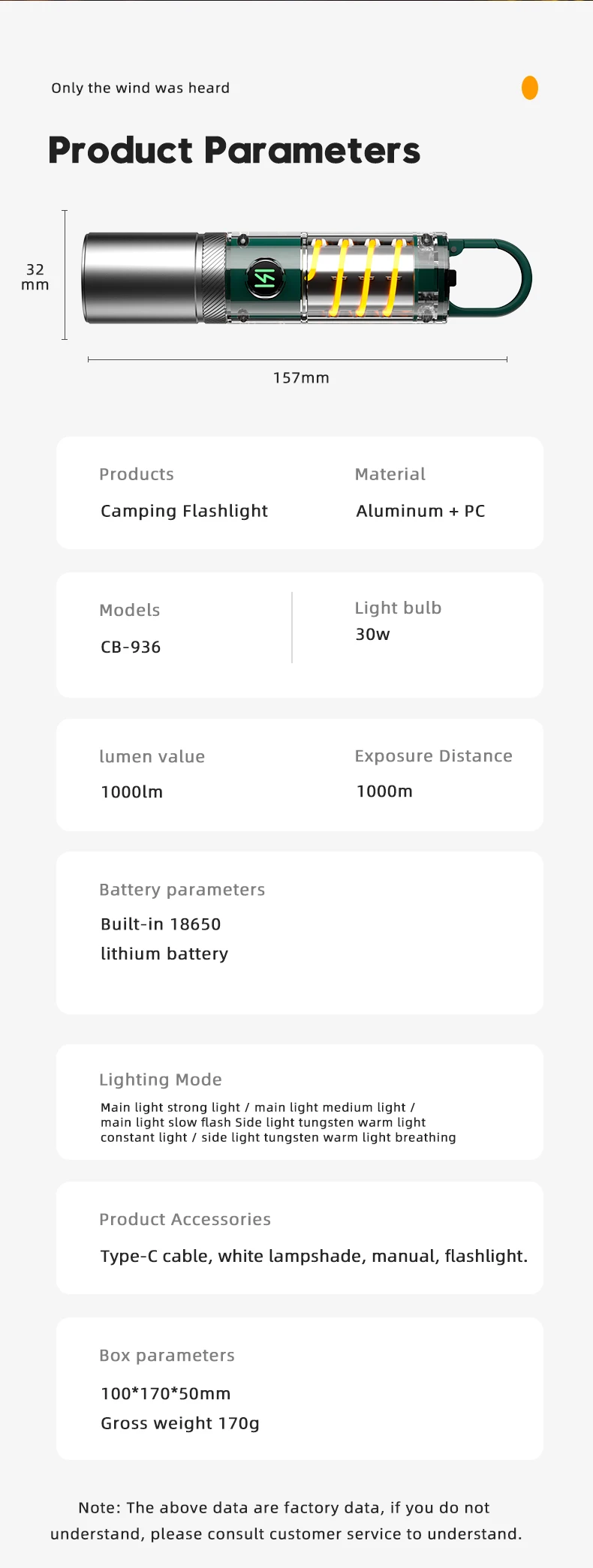This screenshot has height=1568, width=593.
Task: Click the Lighting Mode section title
Action: click(161, 1079)
